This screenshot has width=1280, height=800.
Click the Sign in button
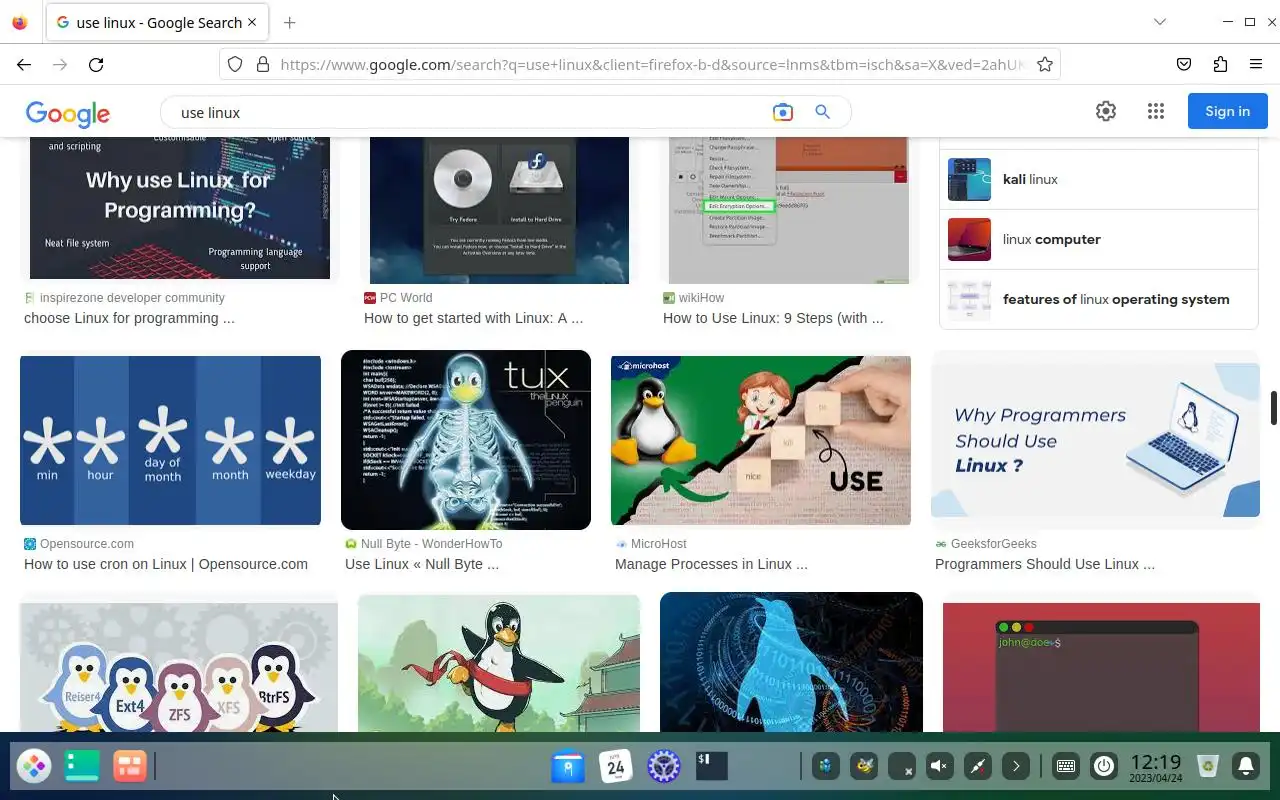tap(1228, 111)
